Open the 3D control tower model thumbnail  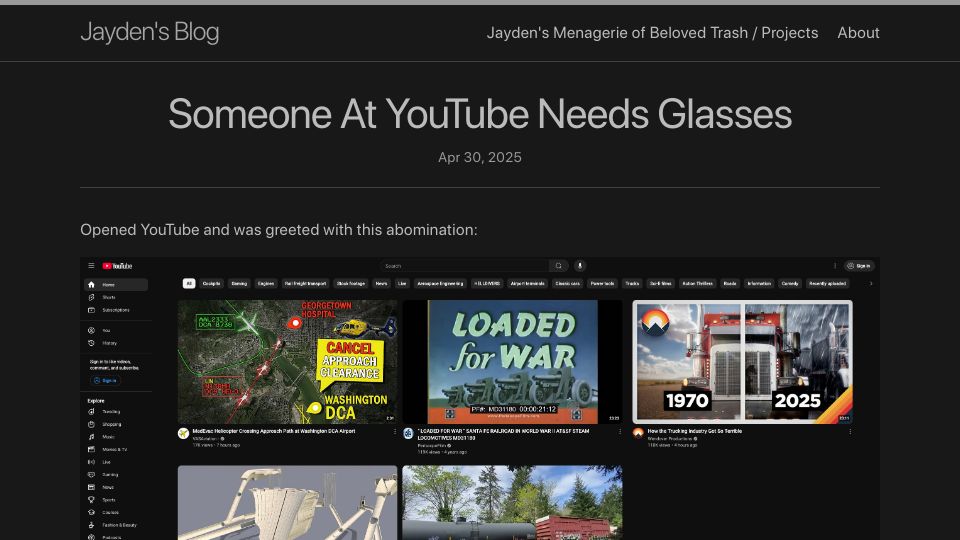[x=287, y=503]
